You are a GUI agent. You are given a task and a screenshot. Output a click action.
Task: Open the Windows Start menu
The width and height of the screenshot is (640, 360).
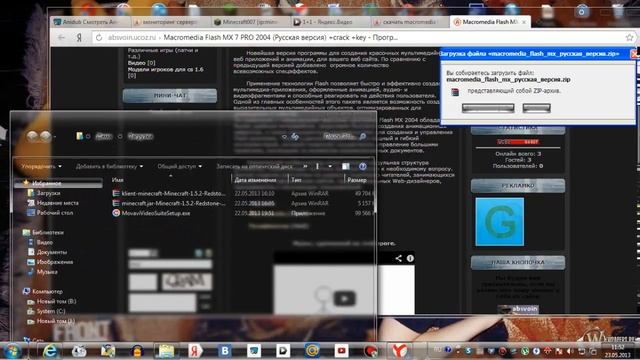click(12, 351)
